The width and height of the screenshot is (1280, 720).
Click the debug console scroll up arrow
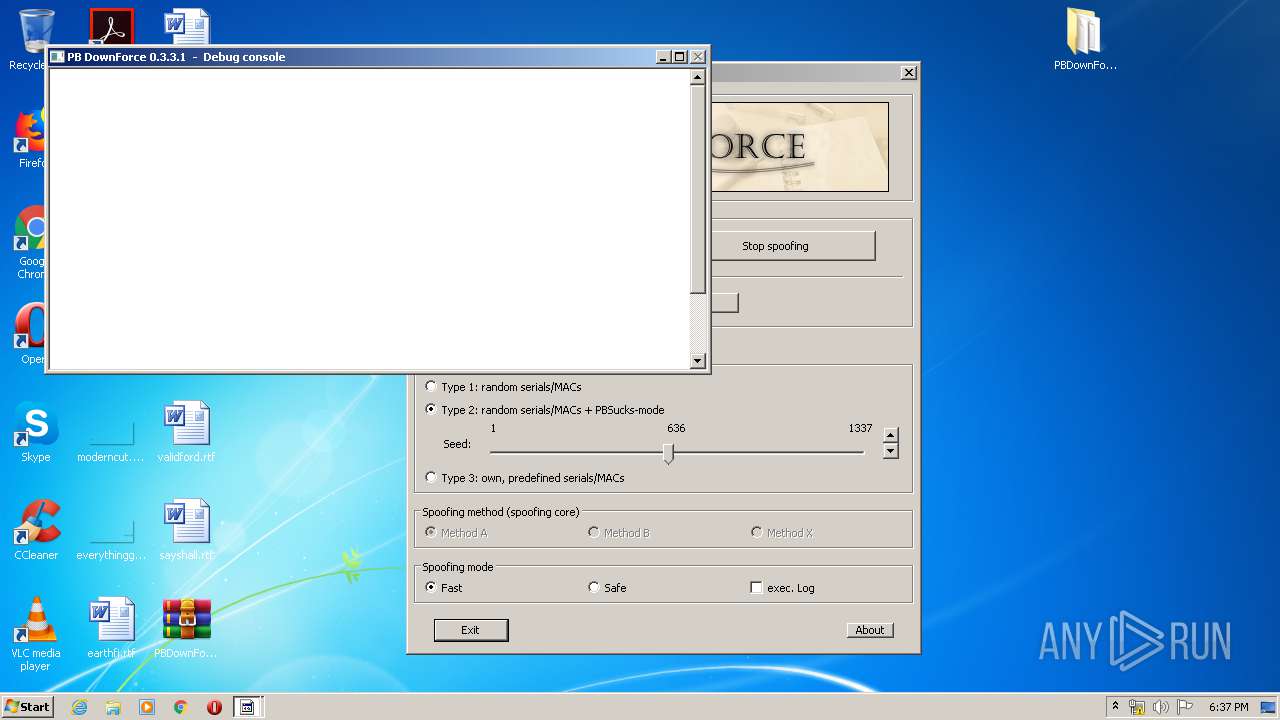(698, 77)
